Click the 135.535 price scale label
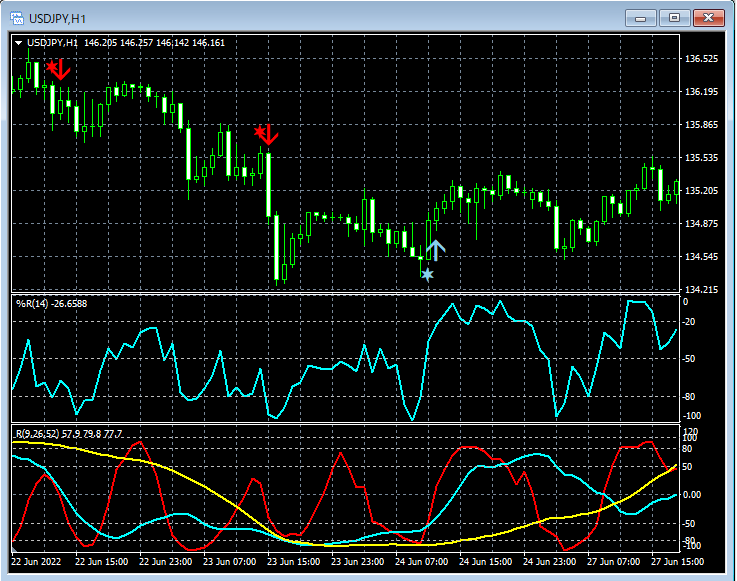The width and height of the screenshot is (737, 581). click(x=701, y=157)
